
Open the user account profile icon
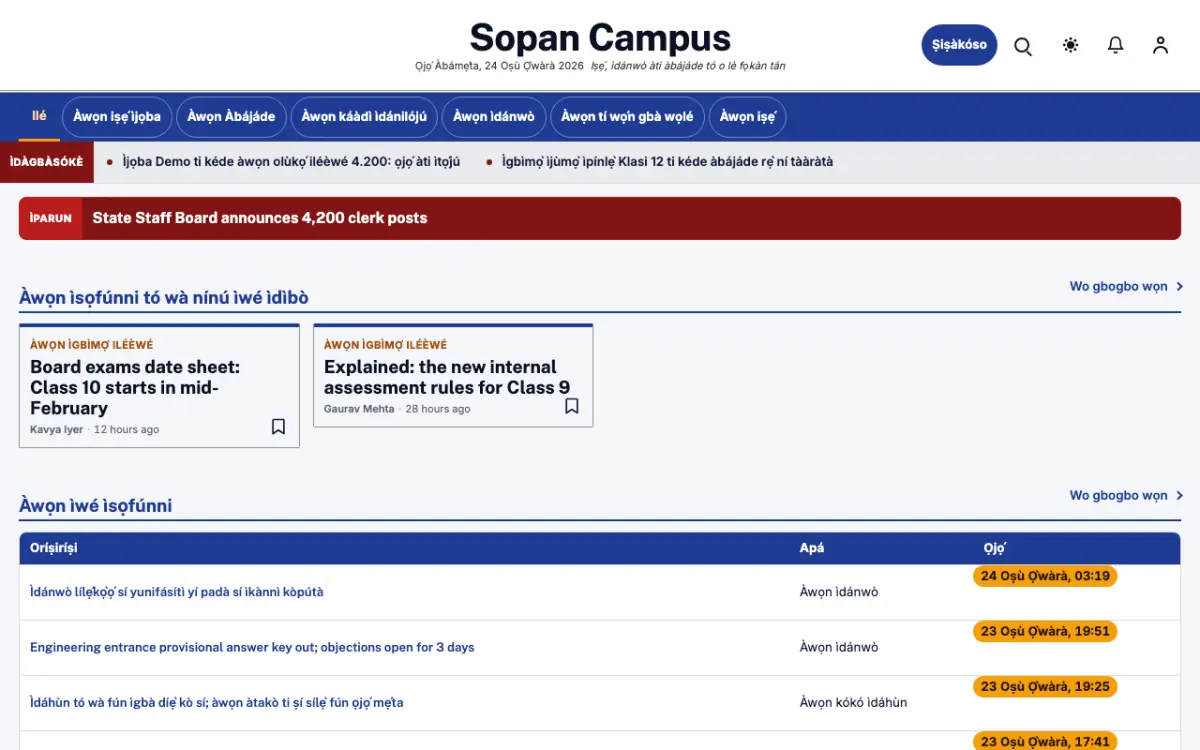[x=1160, y=45]
